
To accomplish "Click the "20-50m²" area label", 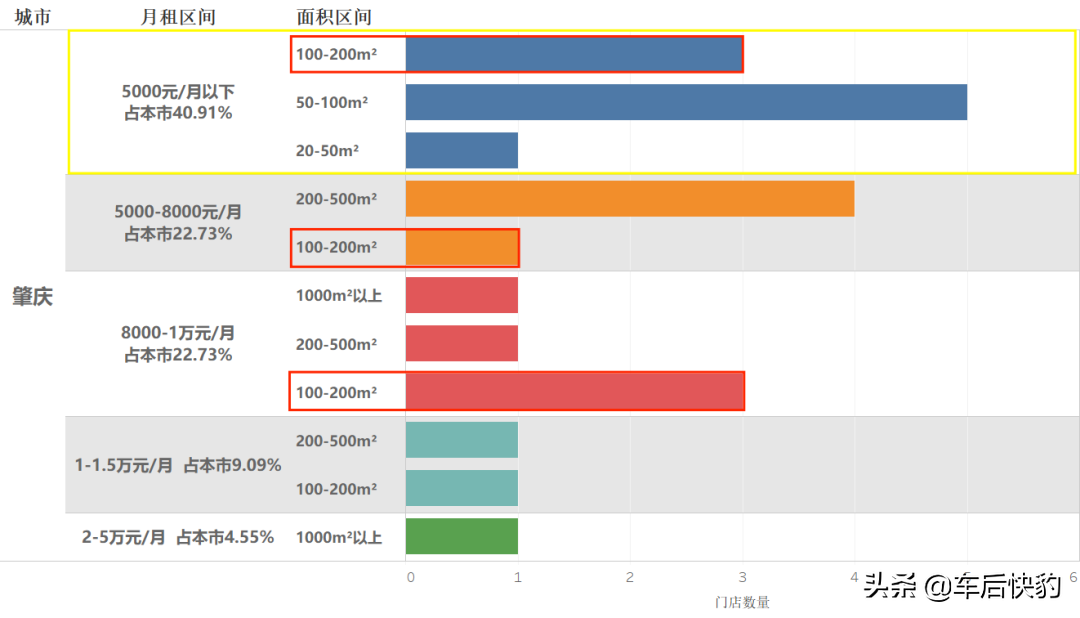I will point(327,150).
